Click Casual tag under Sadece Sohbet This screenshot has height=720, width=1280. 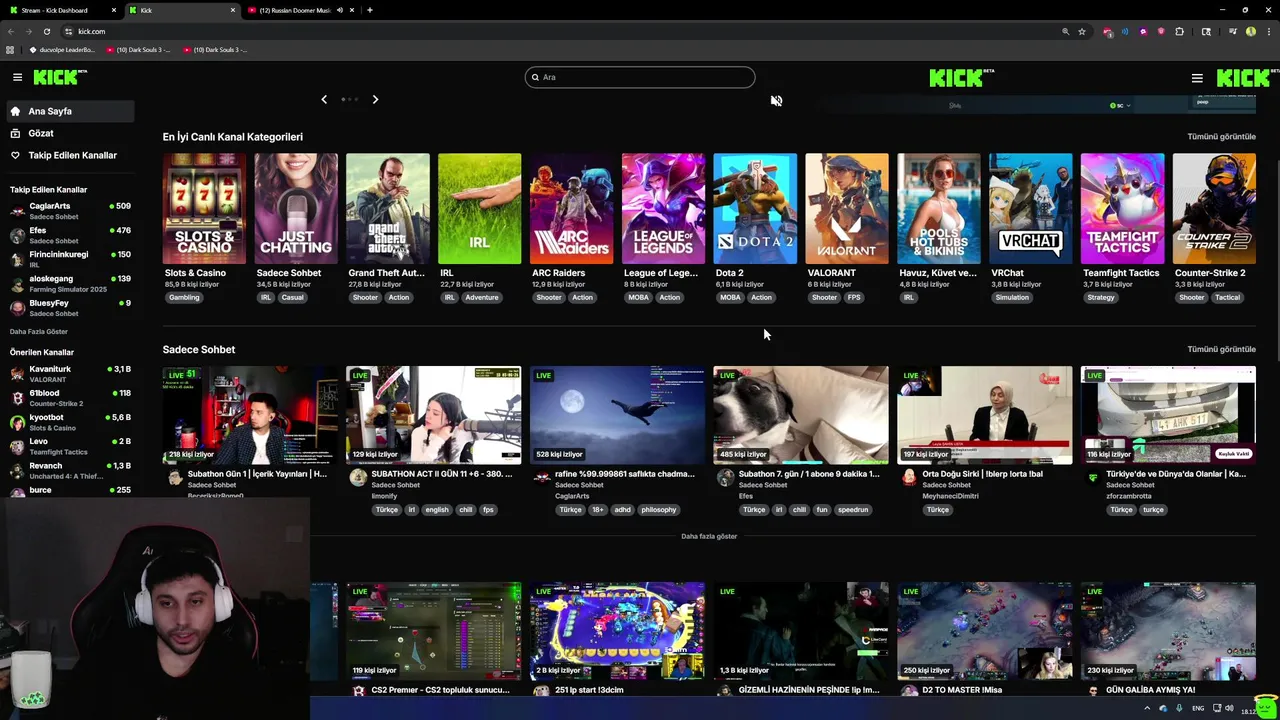point(292,297)
